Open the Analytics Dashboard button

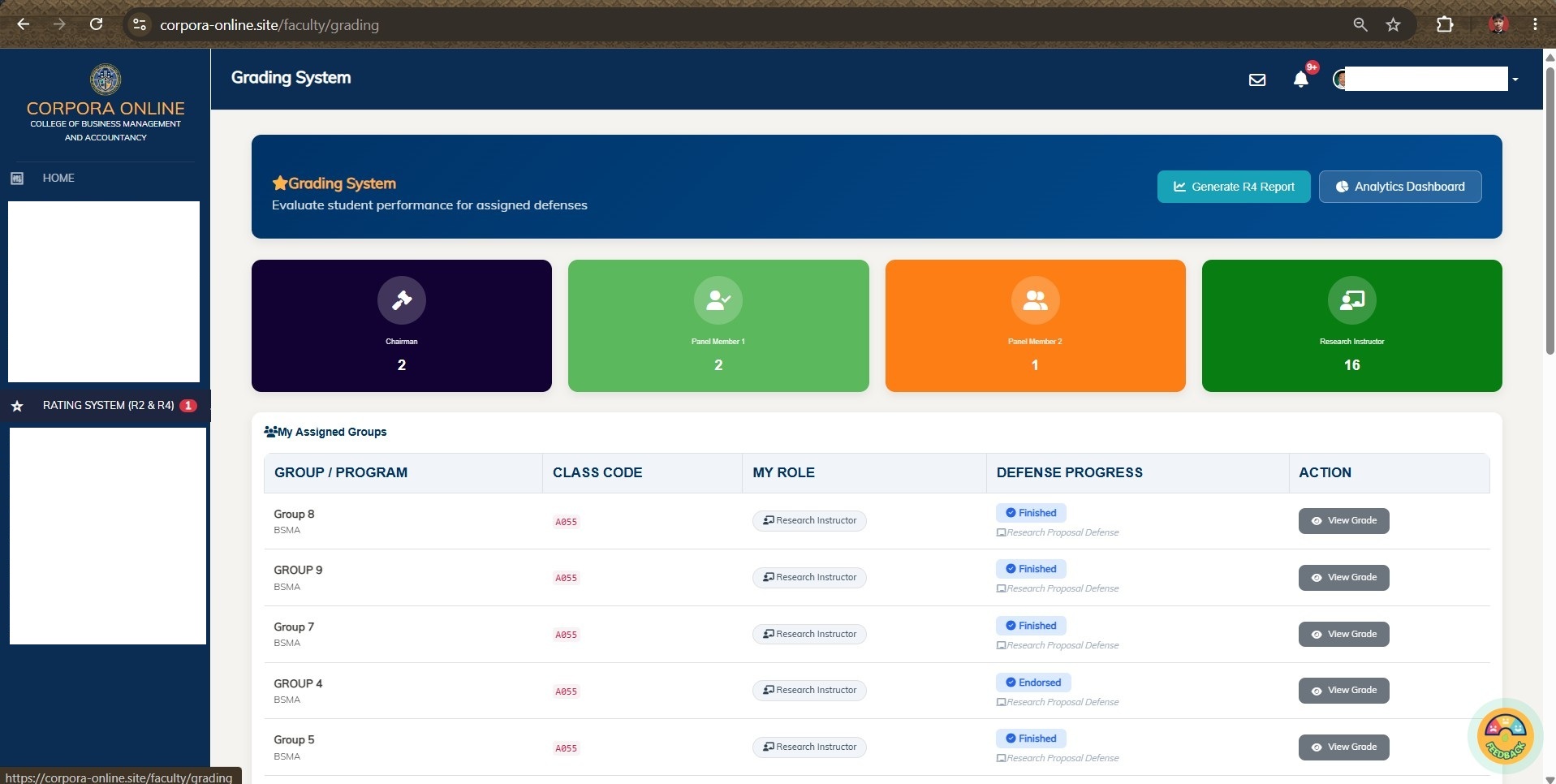click(x=1400, y=187)
